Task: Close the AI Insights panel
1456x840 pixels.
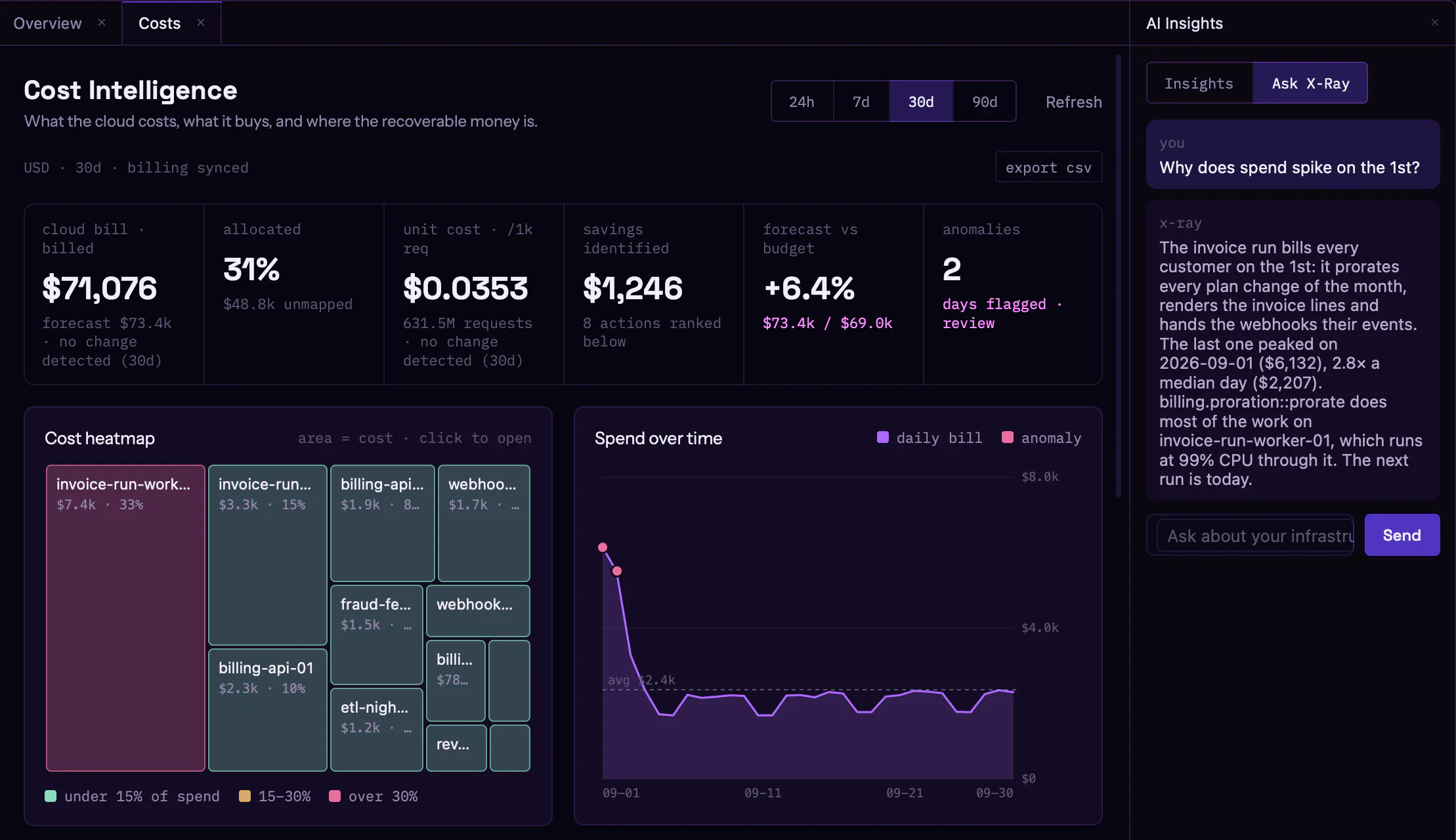Action: [1435, 22]
